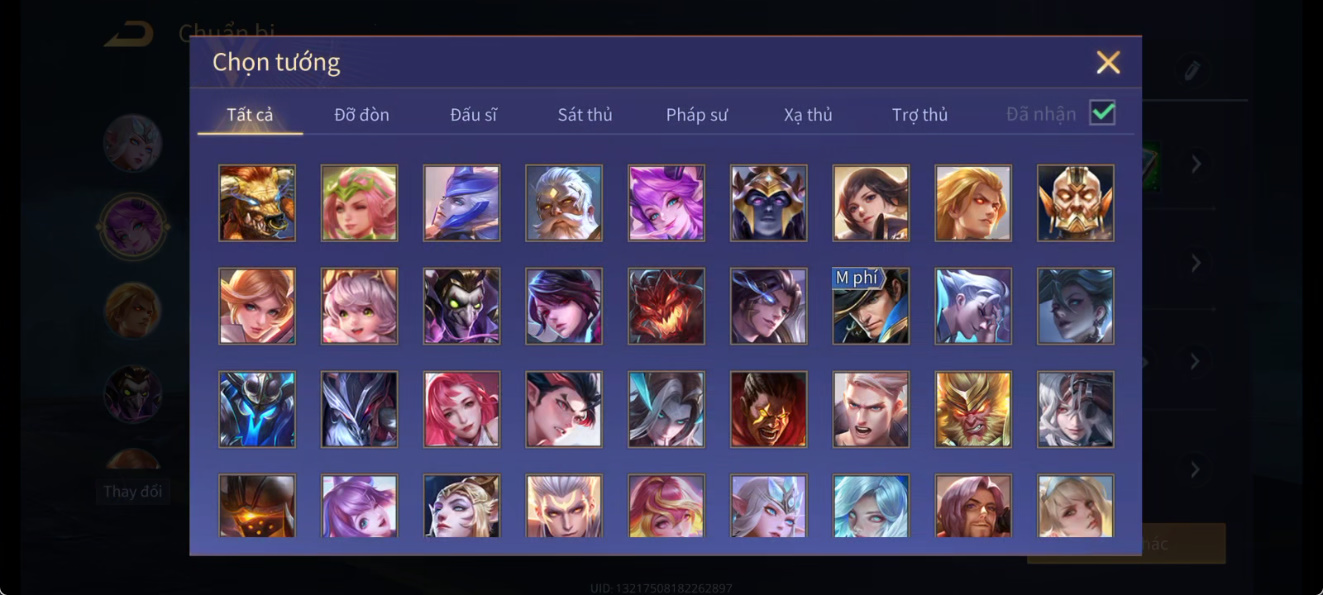Open the Sát thủ hero tab
The width and height of the screenshot is (1323, 595).
(585, 115)
